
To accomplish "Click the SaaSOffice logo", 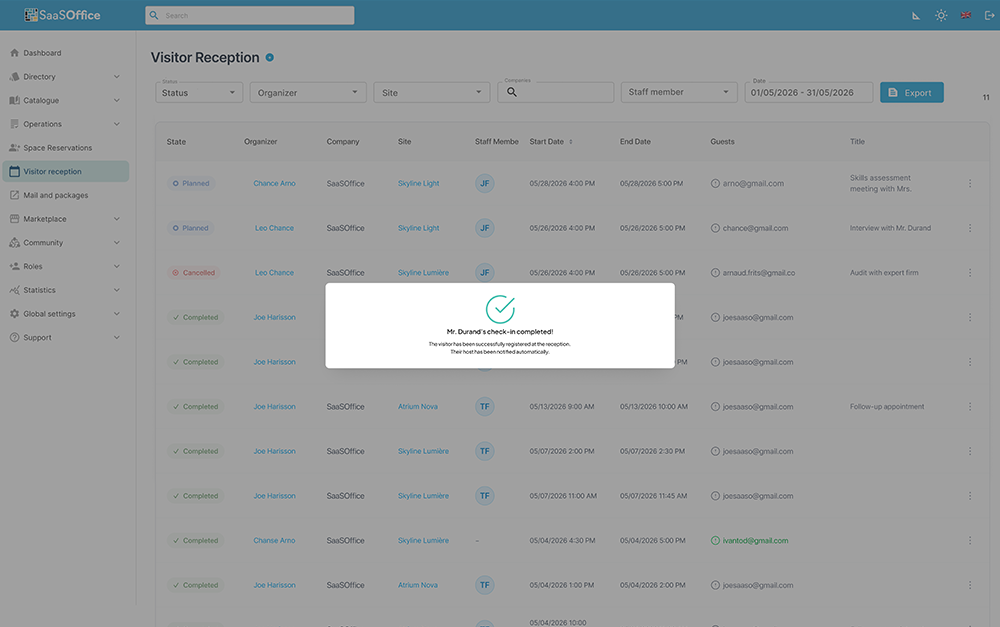I will pyautogui.click(x=62, y=15).
